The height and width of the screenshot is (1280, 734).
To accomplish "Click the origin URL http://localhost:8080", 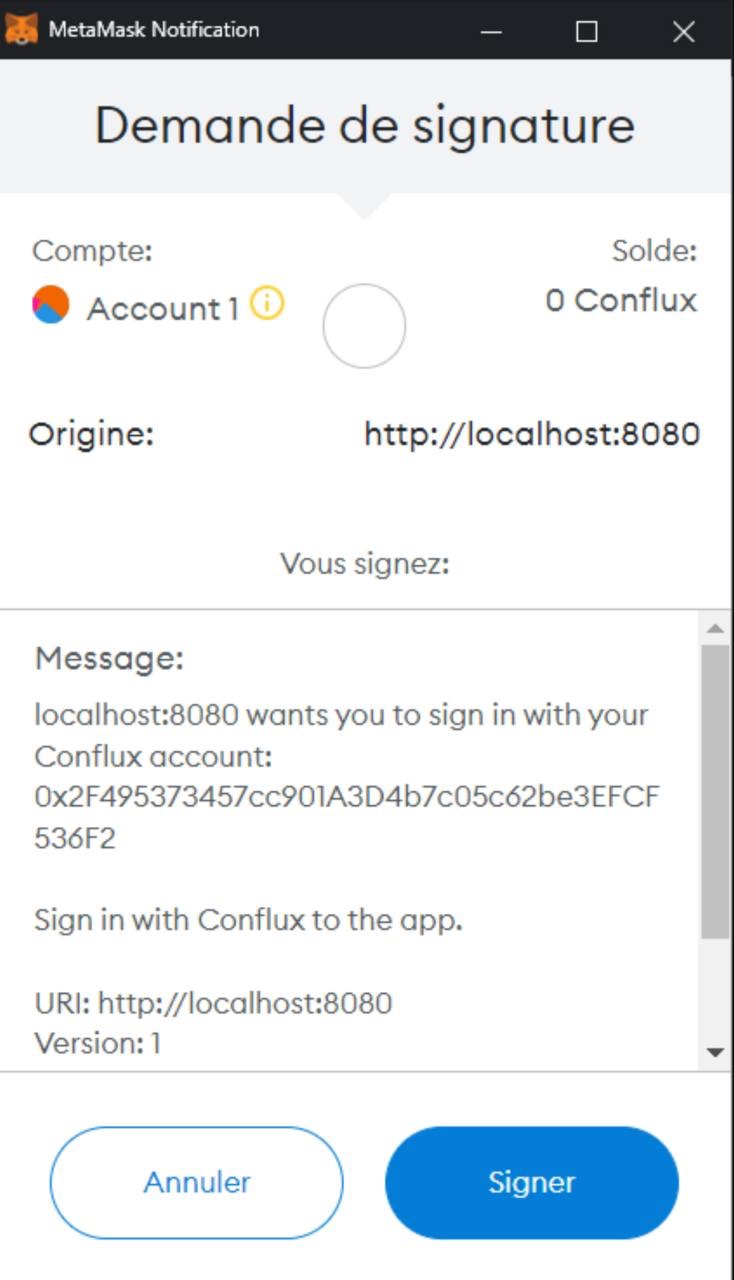I will [x=532, y=434].
